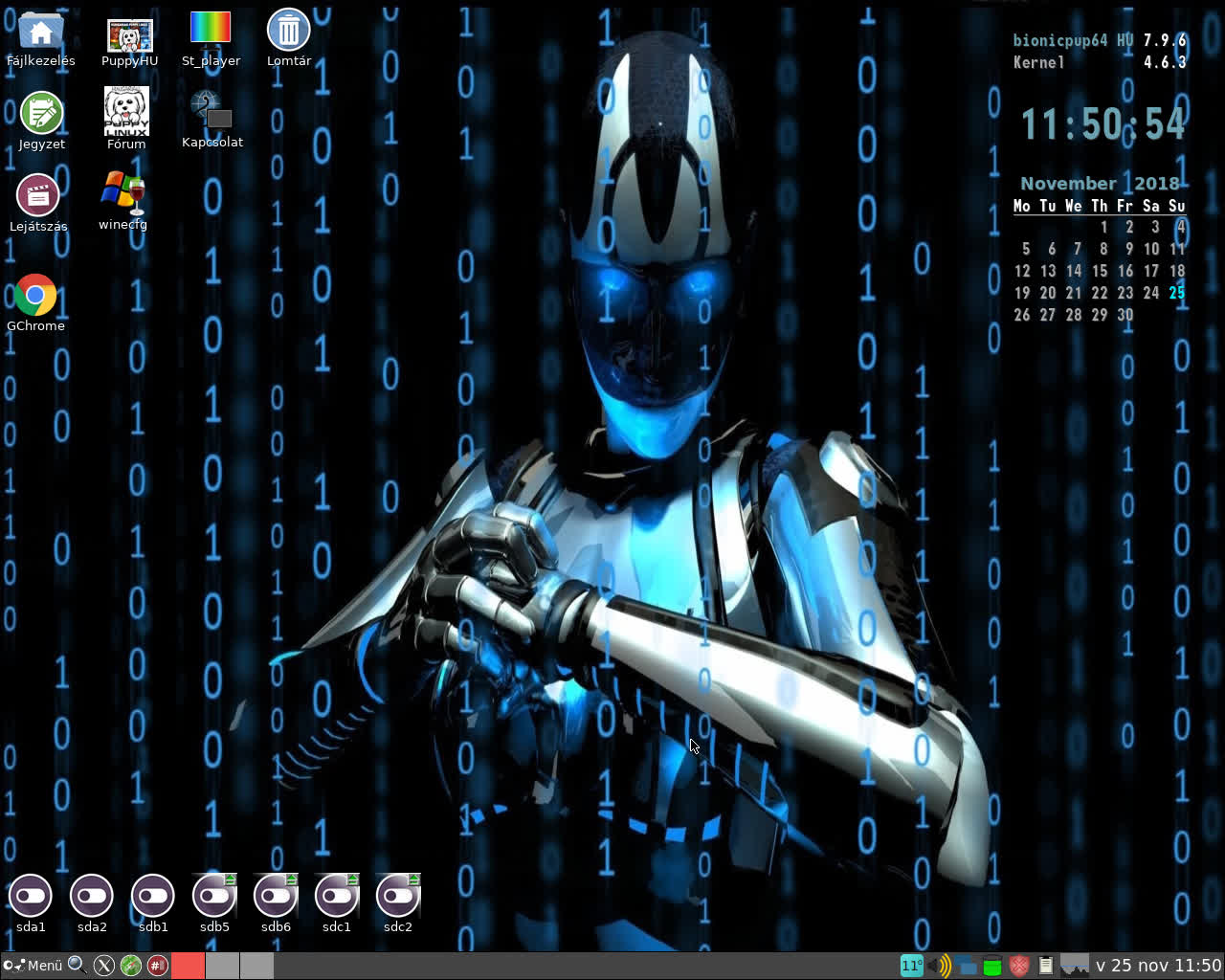Click the magnifier search icon in taskbar

[x=77, y=966]
